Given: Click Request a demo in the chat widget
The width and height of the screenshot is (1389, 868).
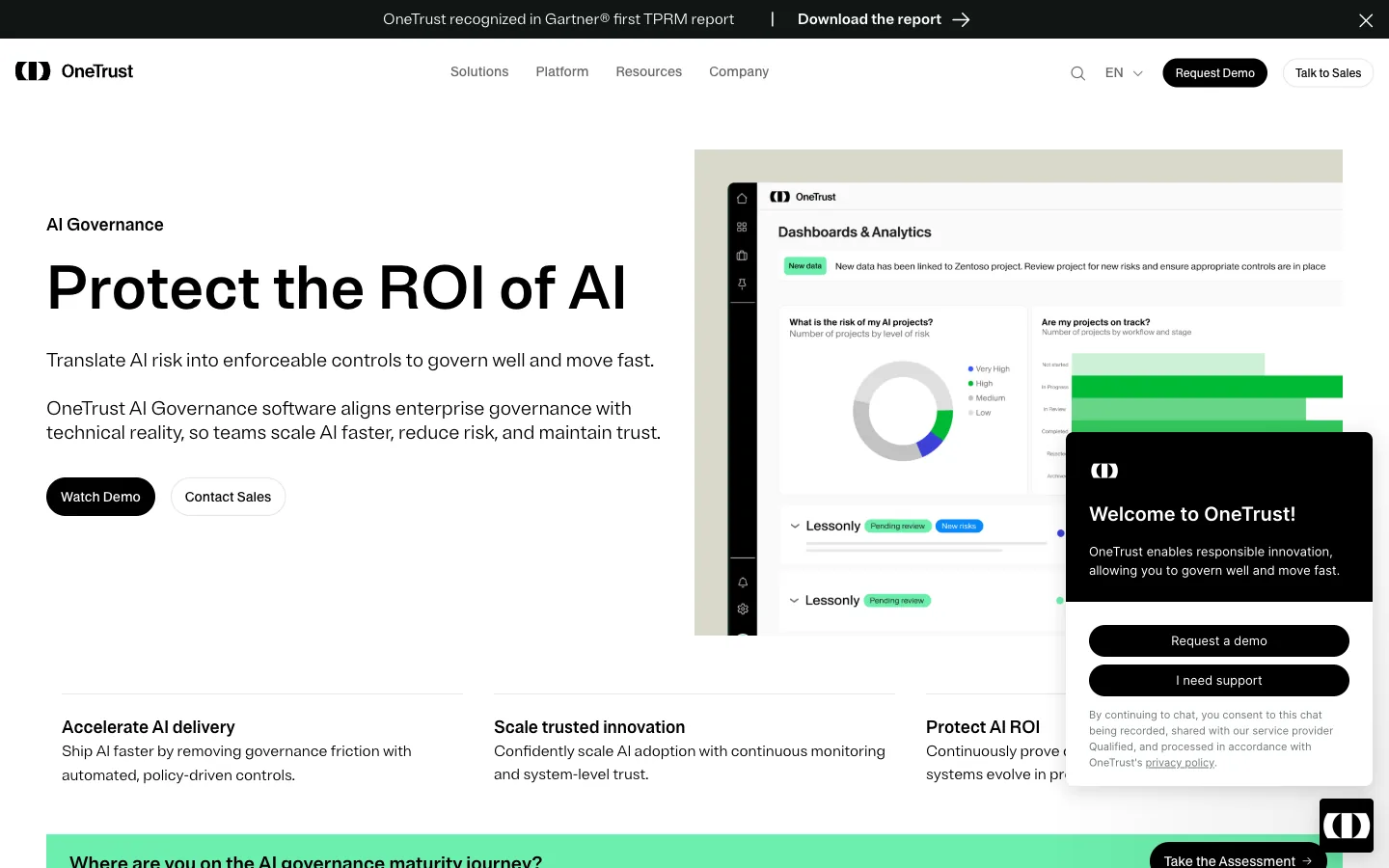Looking at the screenshot, I should (1219, 640).
